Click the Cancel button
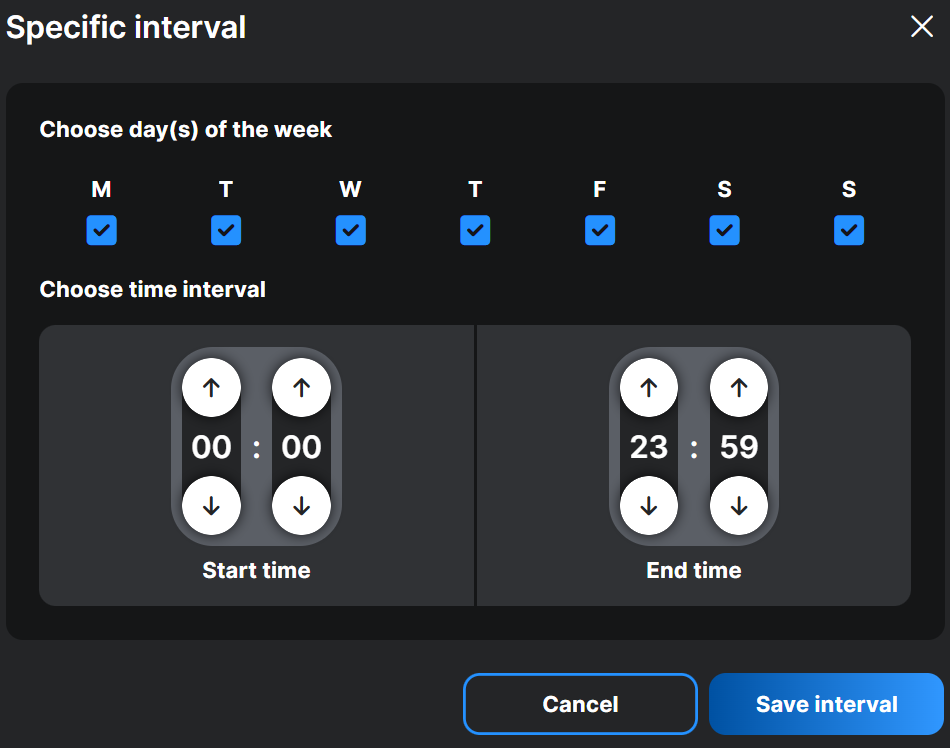This screenshot has width=950, height=748. pyautogui.click(x=580, y=703)
